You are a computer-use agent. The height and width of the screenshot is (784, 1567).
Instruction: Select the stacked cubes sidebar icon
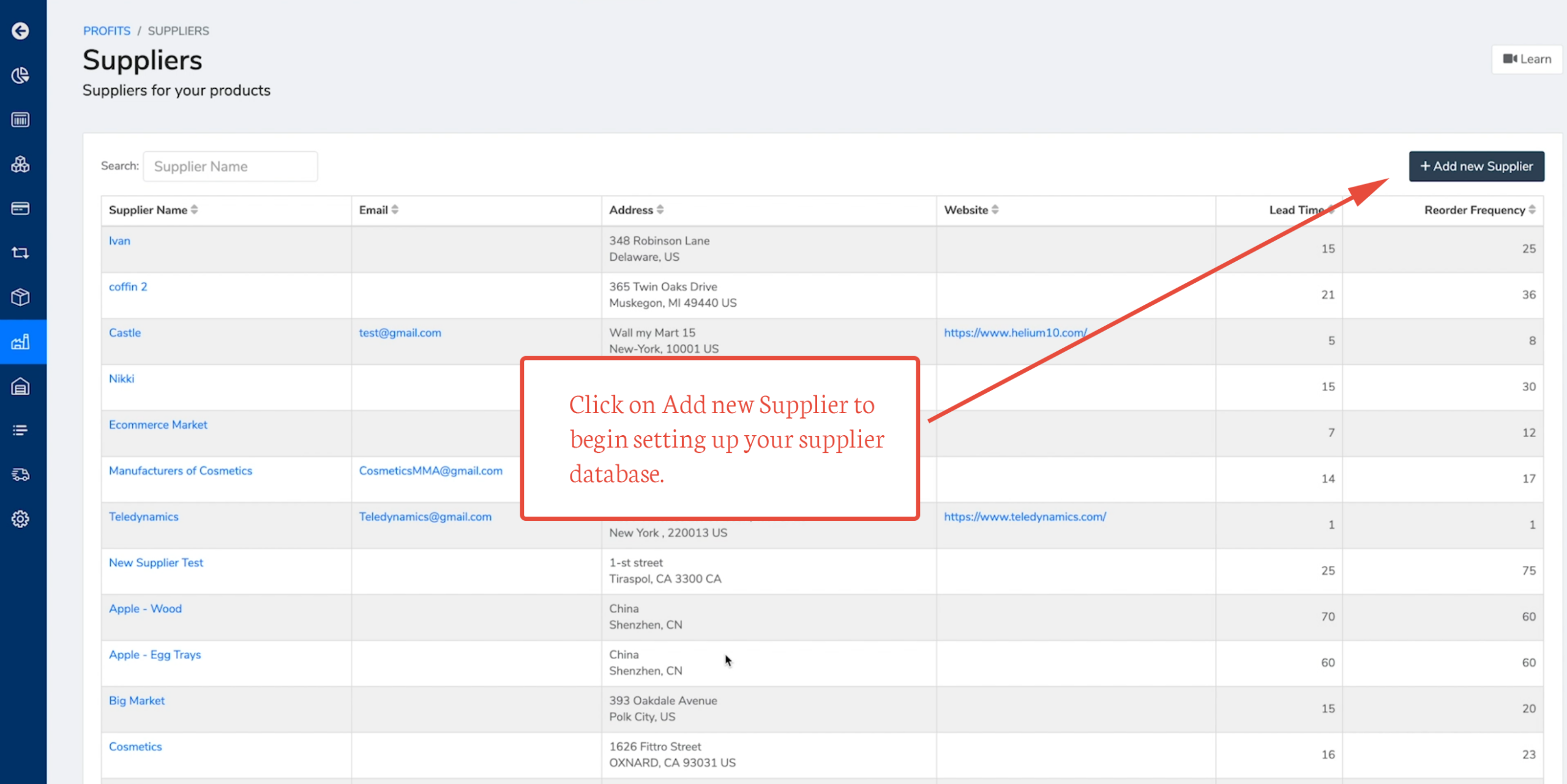point(20,164)
